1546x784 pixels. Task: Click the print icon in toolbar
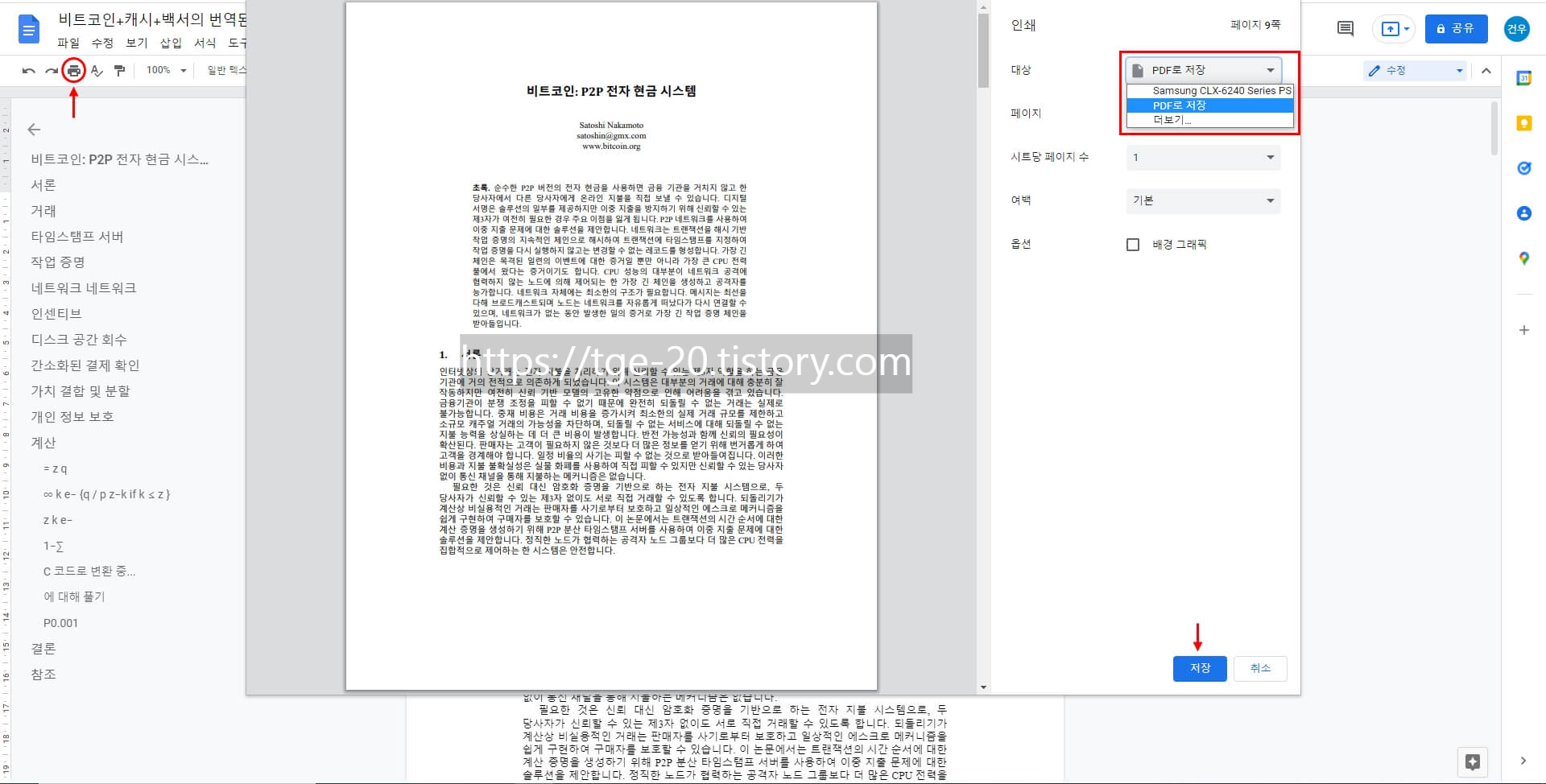[74, 71]
